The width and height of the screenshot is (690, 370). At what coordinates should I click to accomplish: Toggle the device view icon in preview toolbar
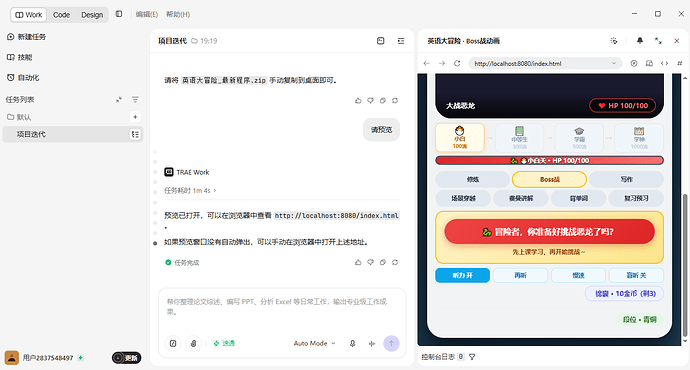click(649, 63)
